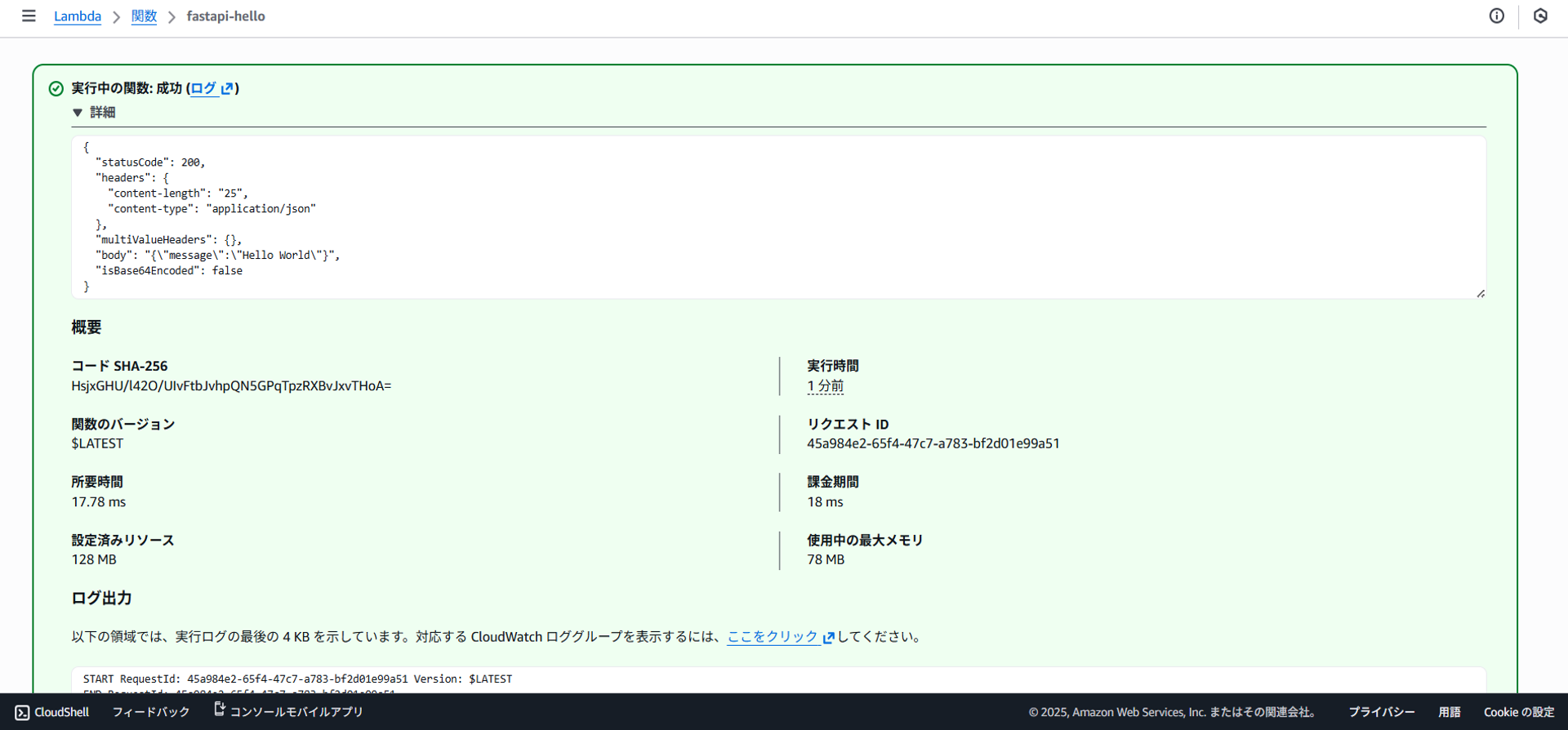Click the 設定済みリソース label
Screen dimensions: 1568x730
(x=122, y=540)
